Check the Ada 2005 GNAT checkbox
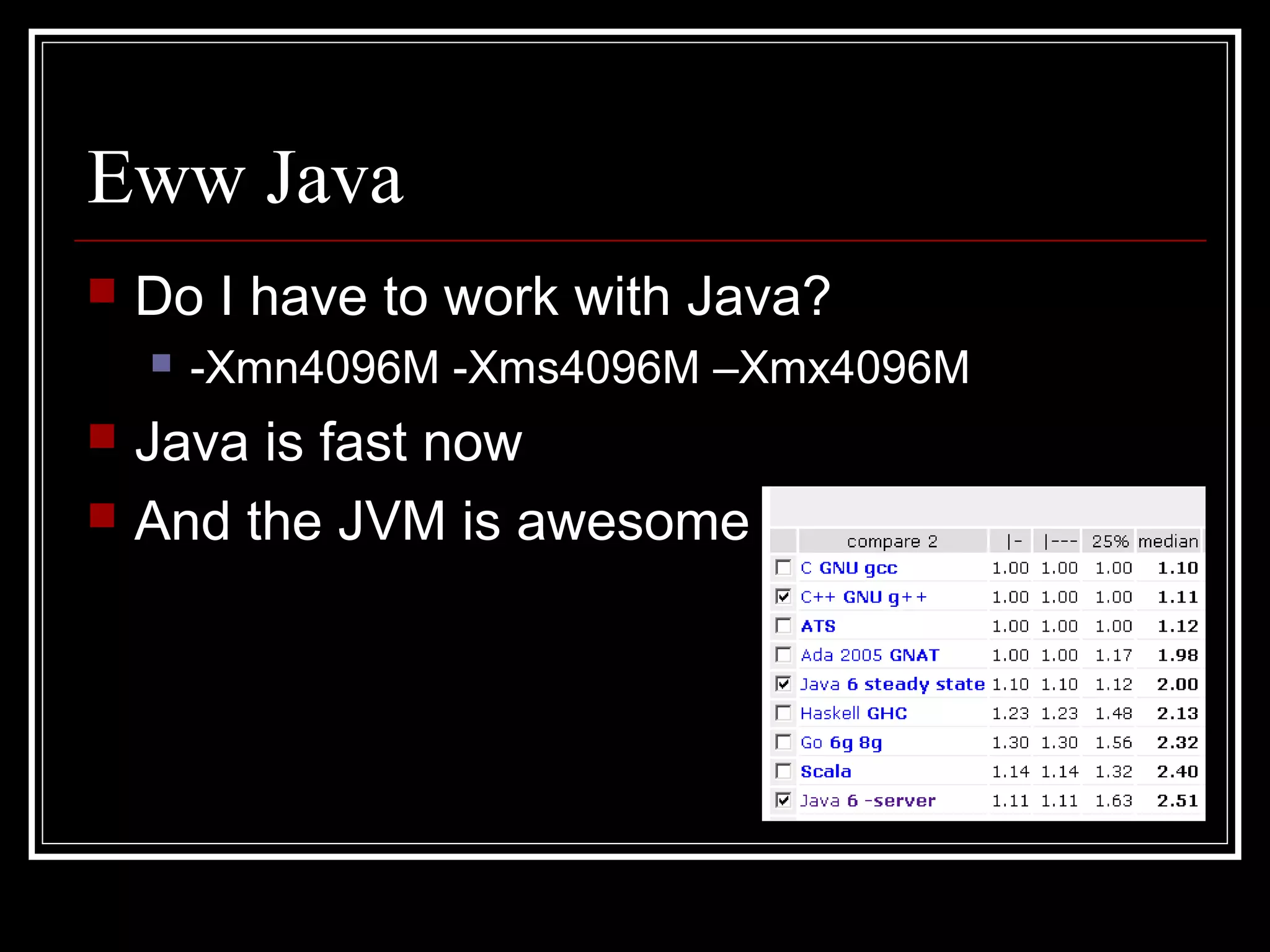1270x952 pixels. [783, 654]
